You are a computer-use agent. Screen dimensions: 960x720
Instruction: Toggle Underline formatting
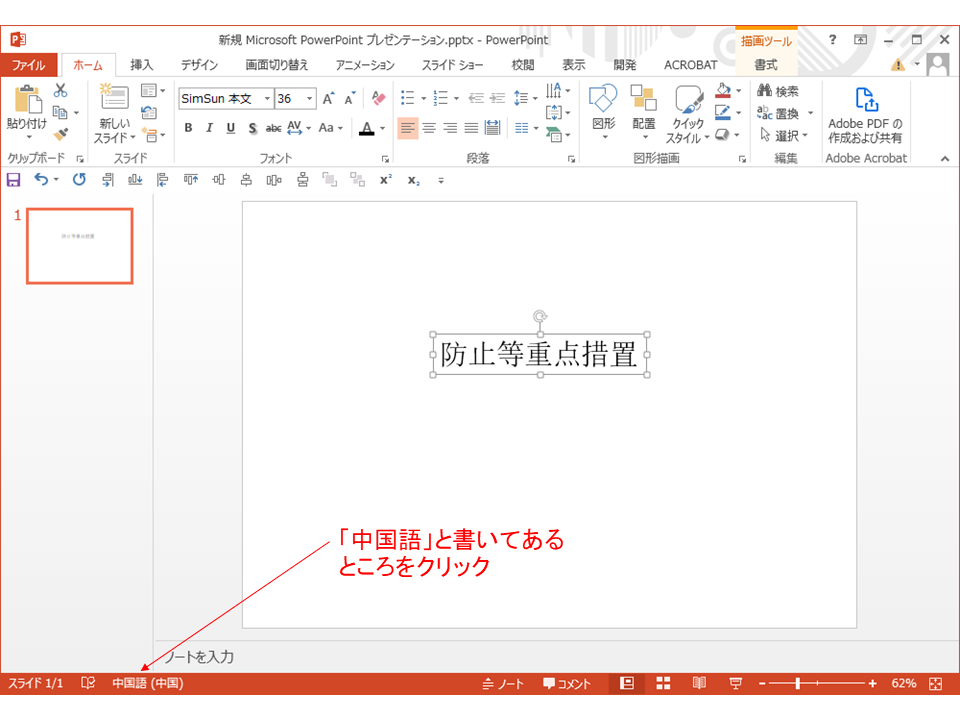[230, 128]
